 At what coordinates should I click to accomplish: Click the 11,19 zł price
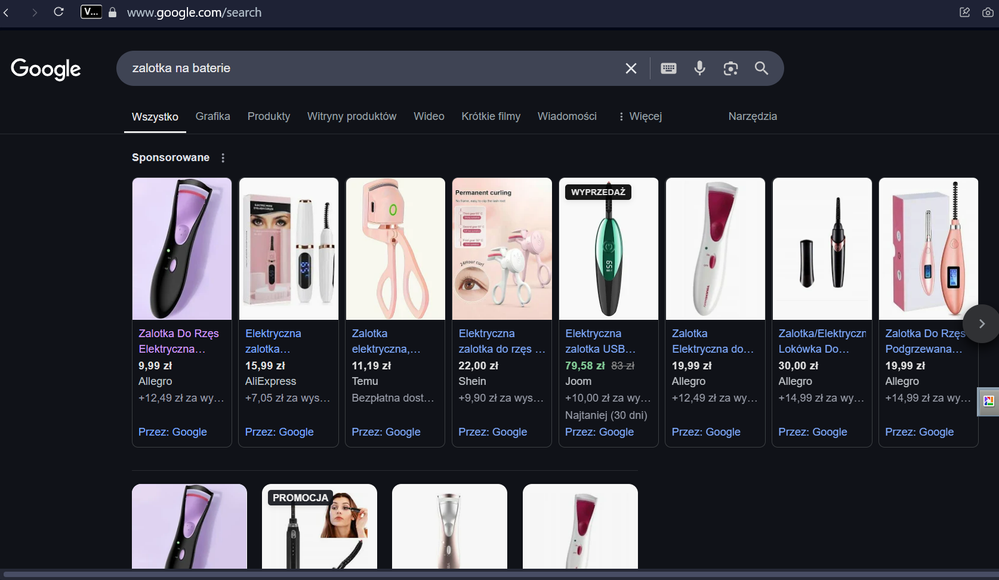tap(371, 366)
